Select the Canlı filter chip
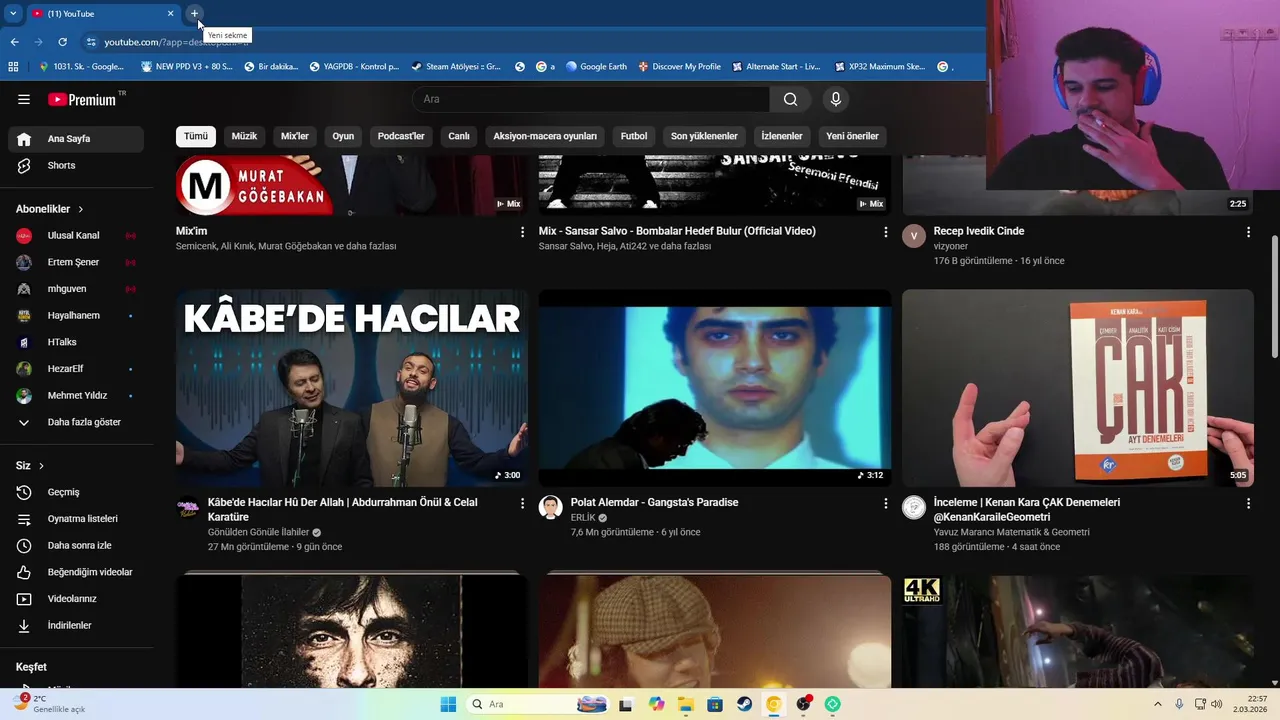The height and width of the screenshot is (720, 1280). (459, 136)
